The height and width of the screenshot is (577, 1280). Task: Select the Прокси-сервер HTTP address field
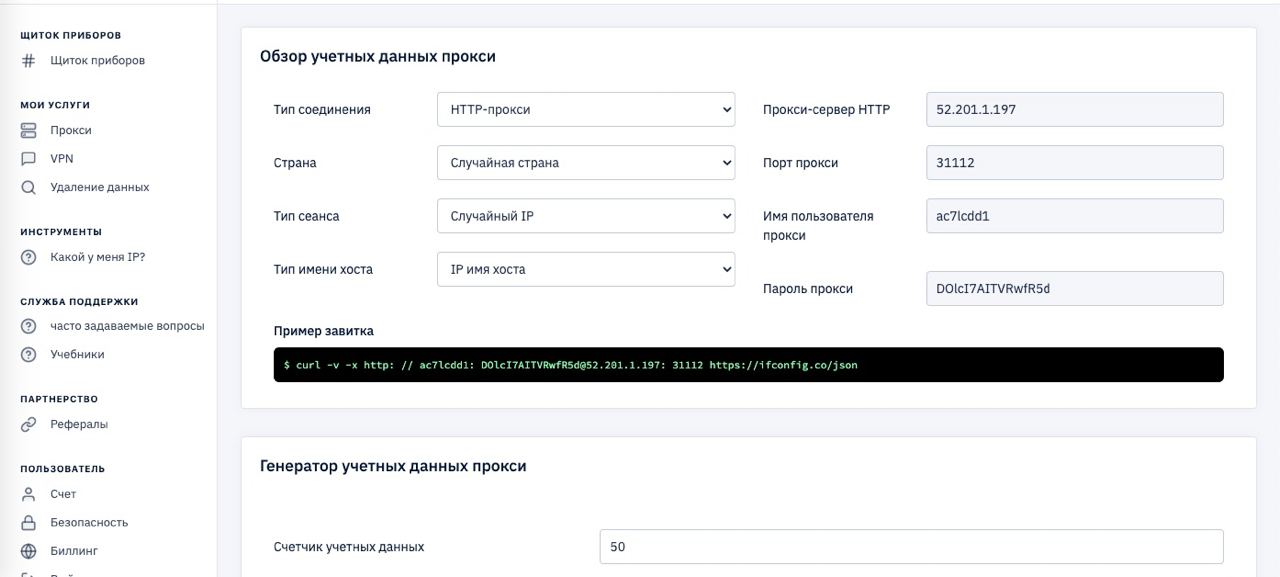point(1074,110)
